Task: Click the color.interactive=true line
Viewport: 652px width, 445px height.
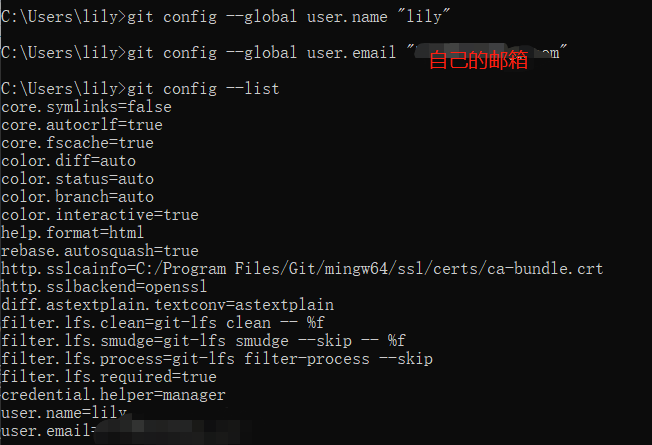Action: click(x=100, y=215)
